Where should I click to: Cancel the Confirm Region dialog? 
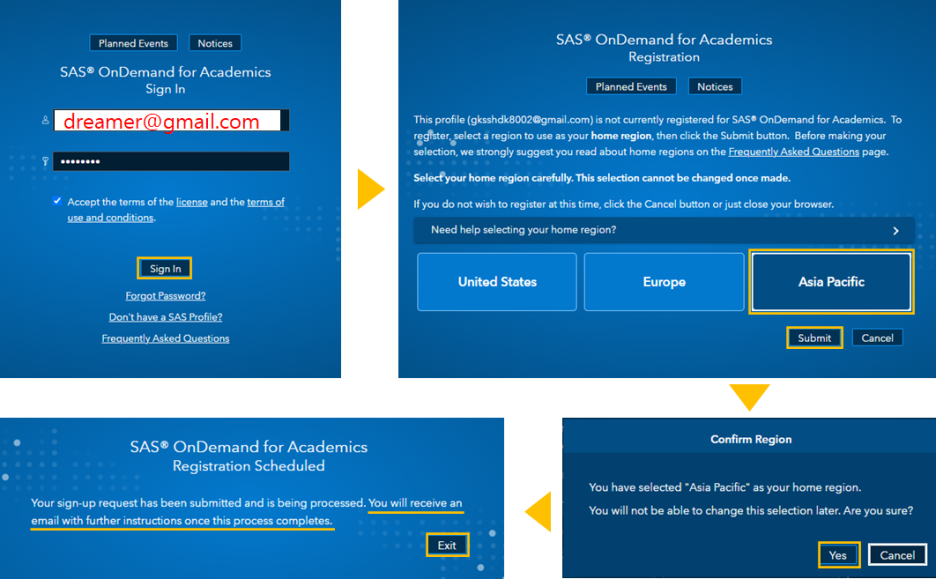pyautogui.click(x=897, y=555)
